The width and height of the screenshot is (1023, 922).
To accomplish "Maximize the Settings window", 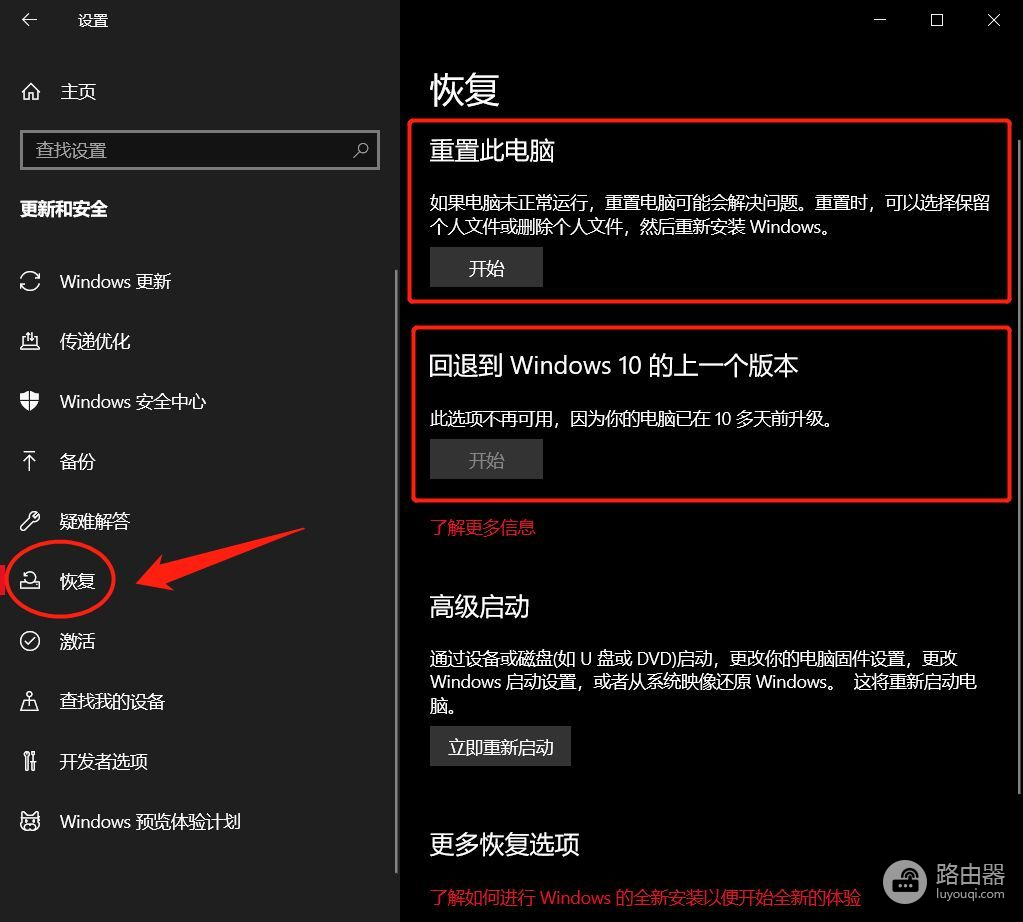I will 937,20.
